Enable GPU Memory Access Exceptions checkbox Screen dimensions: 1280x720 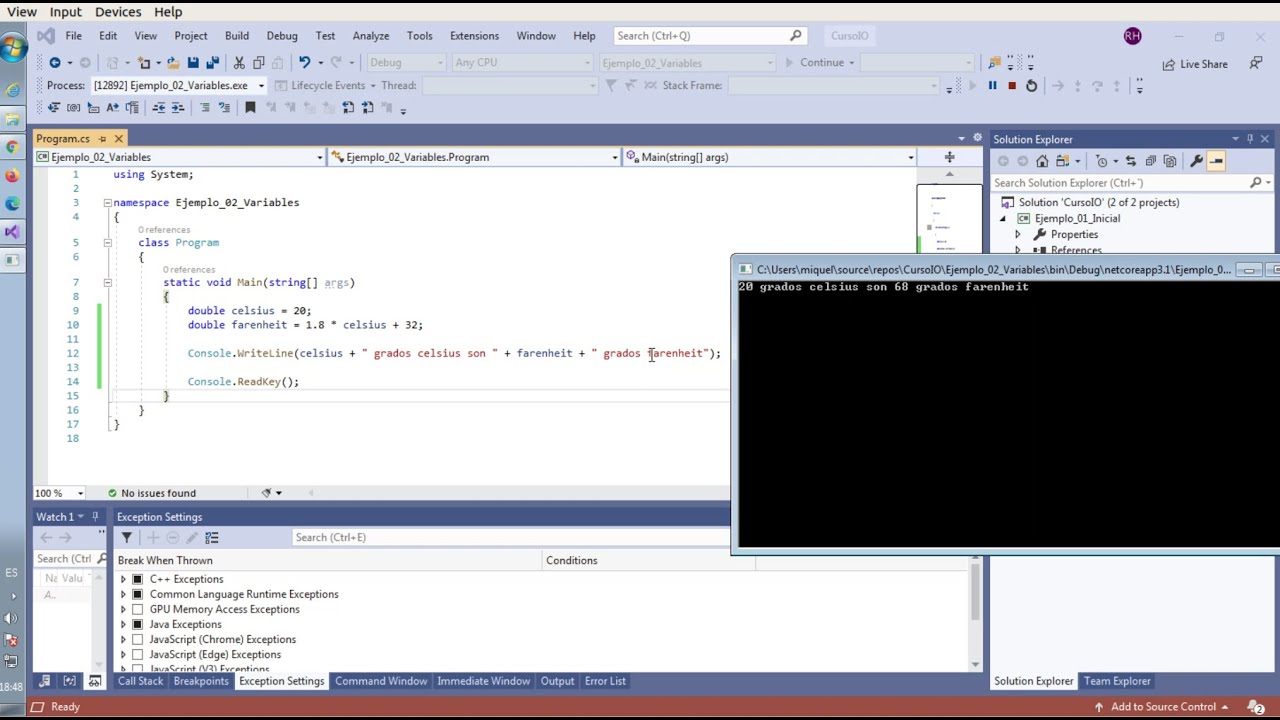click(x=138, y=610)
